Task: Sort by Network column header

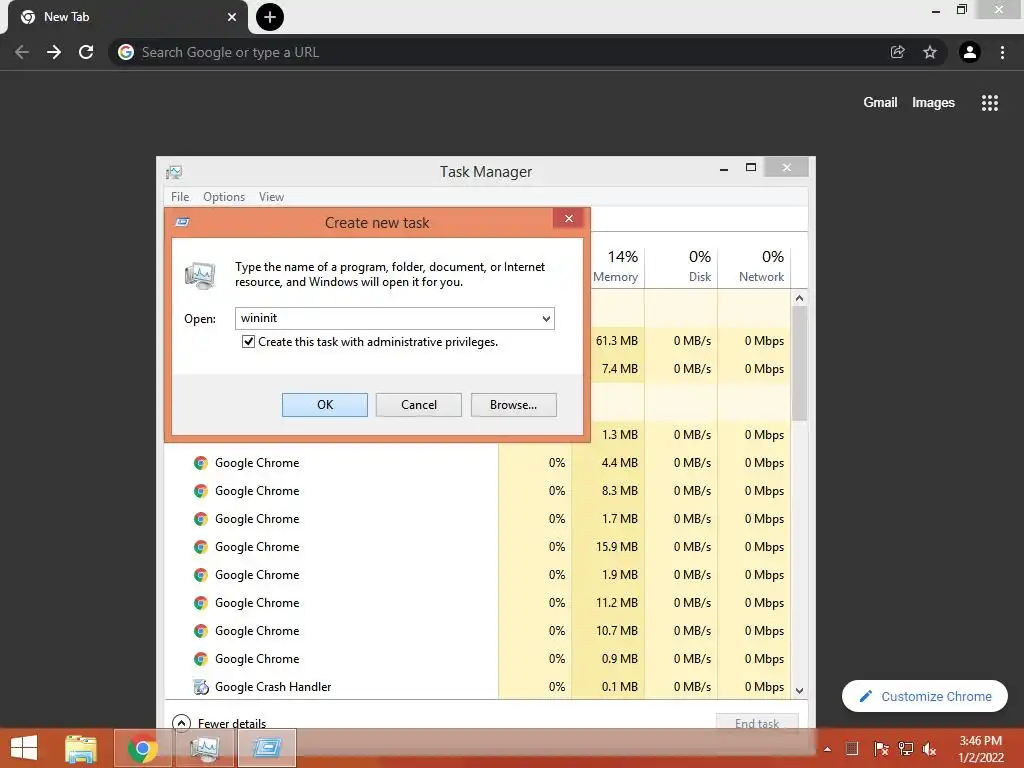Action: pos(754,266)
